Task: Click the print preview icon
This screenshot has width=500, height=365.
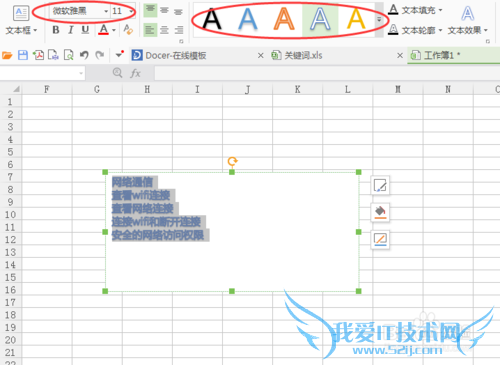Action: [69, 55]
